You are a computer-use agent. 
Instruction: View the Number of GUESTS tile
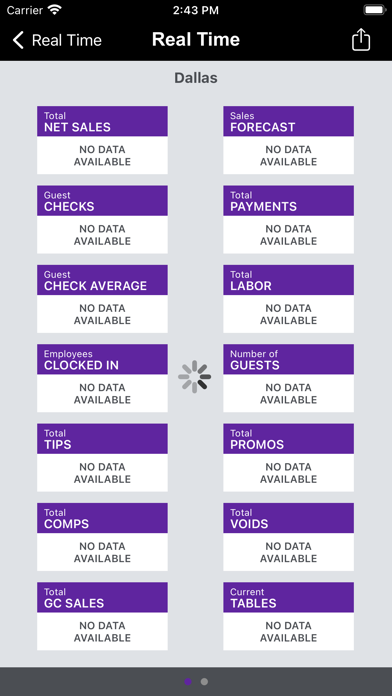[x=289, y=378]
